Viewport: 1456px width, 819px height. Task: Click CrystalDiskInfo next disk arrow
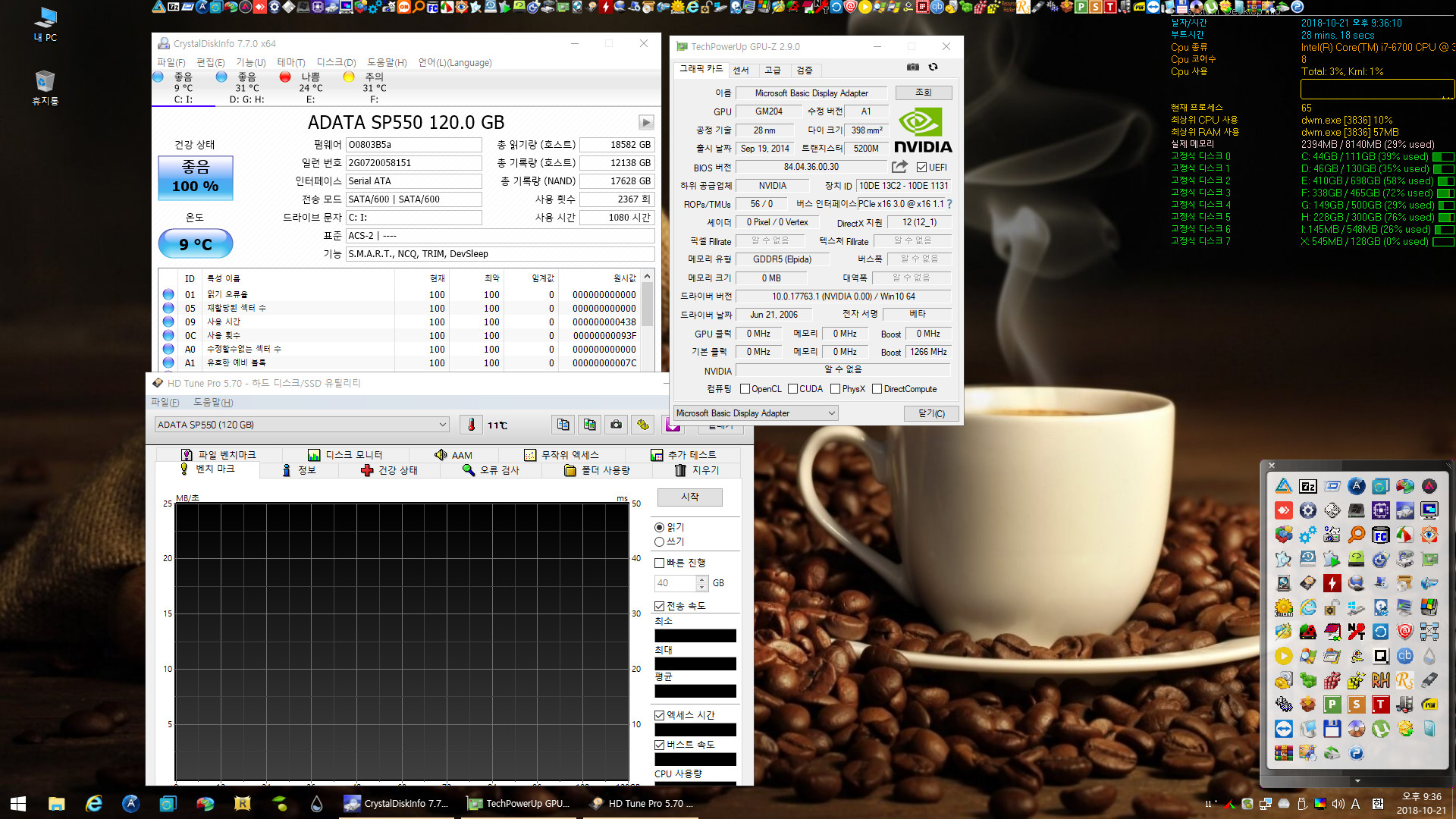[x=646, y=122]
